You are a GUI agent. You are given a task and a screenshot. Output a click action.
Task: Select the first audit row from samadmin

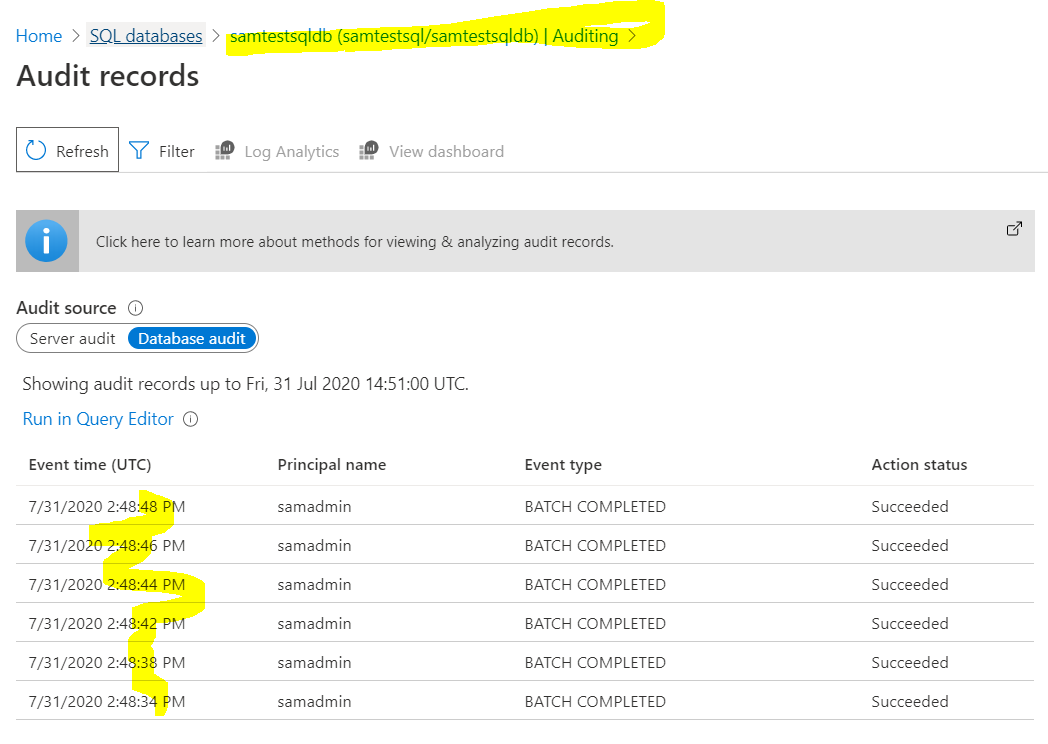pyautogui.click(x=400, y=506)
